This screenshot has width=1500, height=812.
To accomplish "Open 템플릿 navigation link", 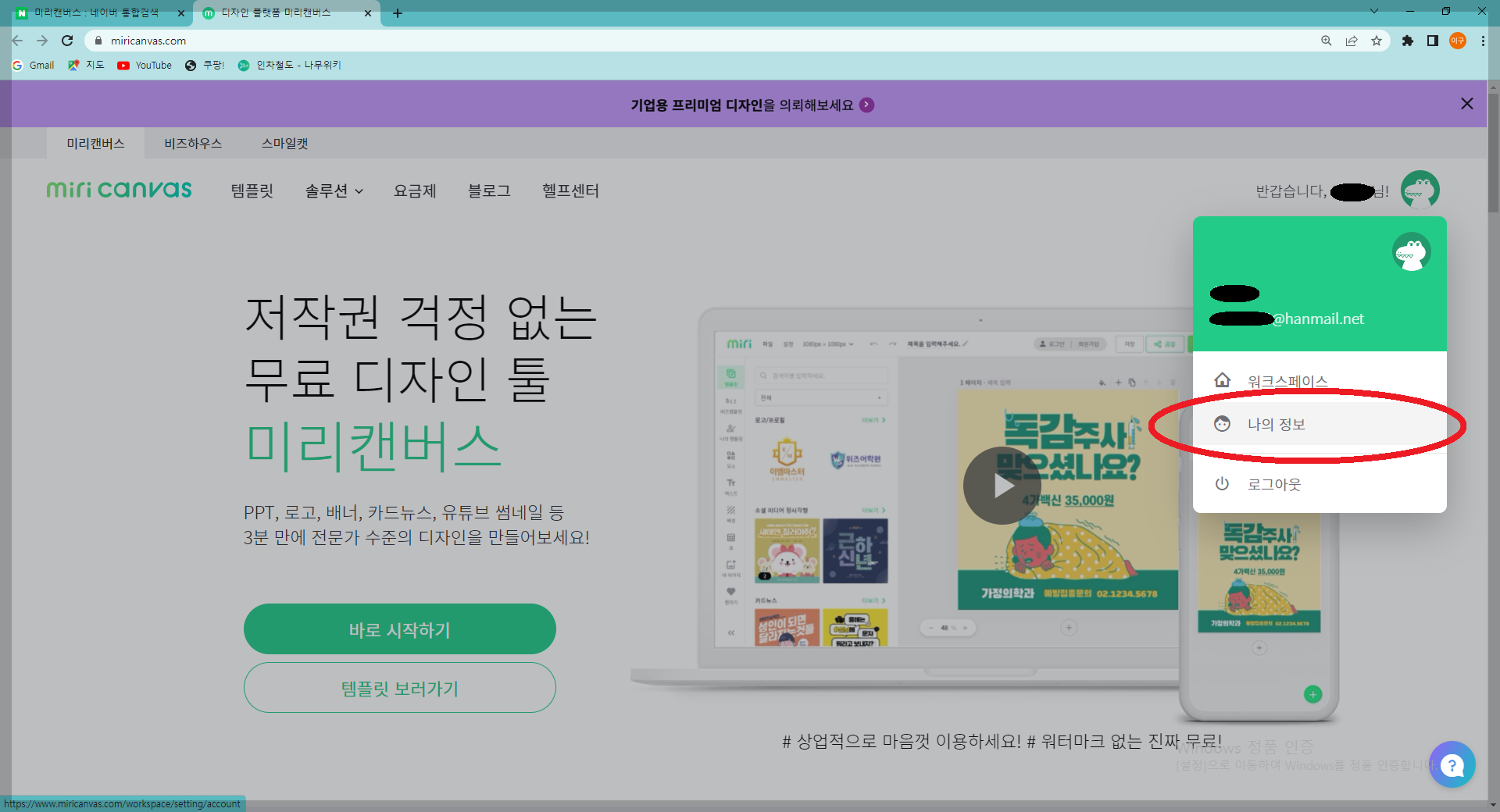I will [252, 191].
